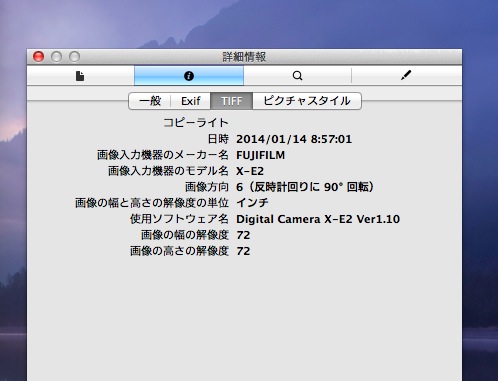Select the info circle inspector icon
498x381 pixels.
pyautogui.click(x=189, y=76)
